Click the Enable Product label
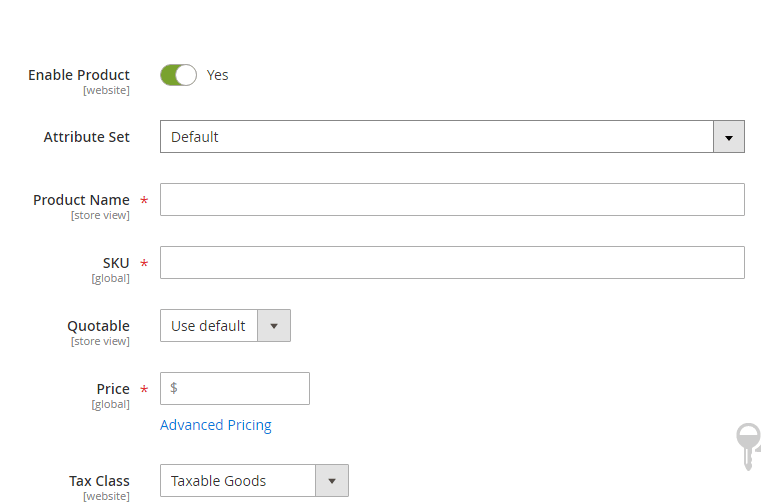The width and height of the screenshot is (761, 503). point(79,75)
